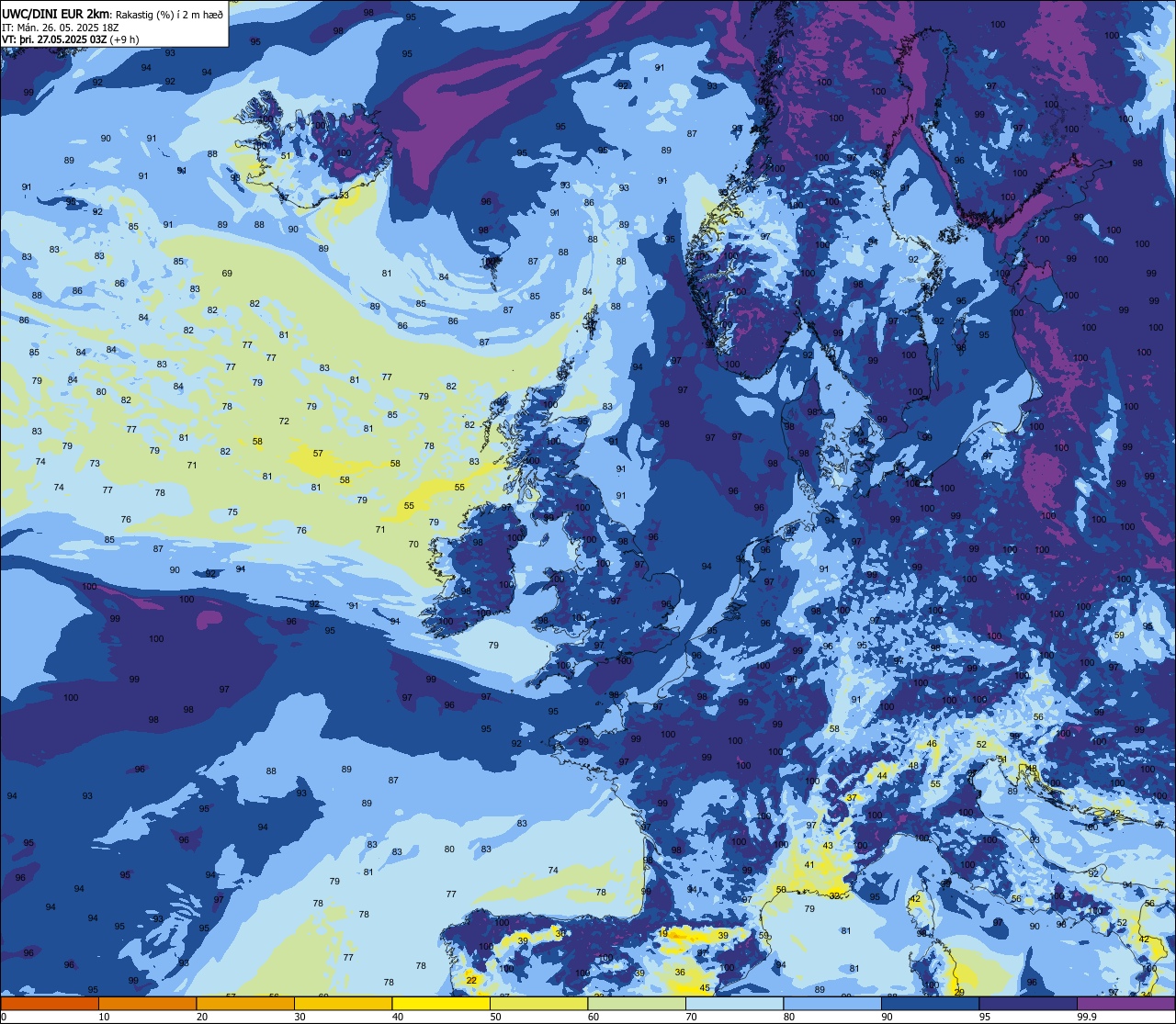Click the humidity value '19' over northern Spain
The image size is (1176, 1024).
tap(663, 934)
